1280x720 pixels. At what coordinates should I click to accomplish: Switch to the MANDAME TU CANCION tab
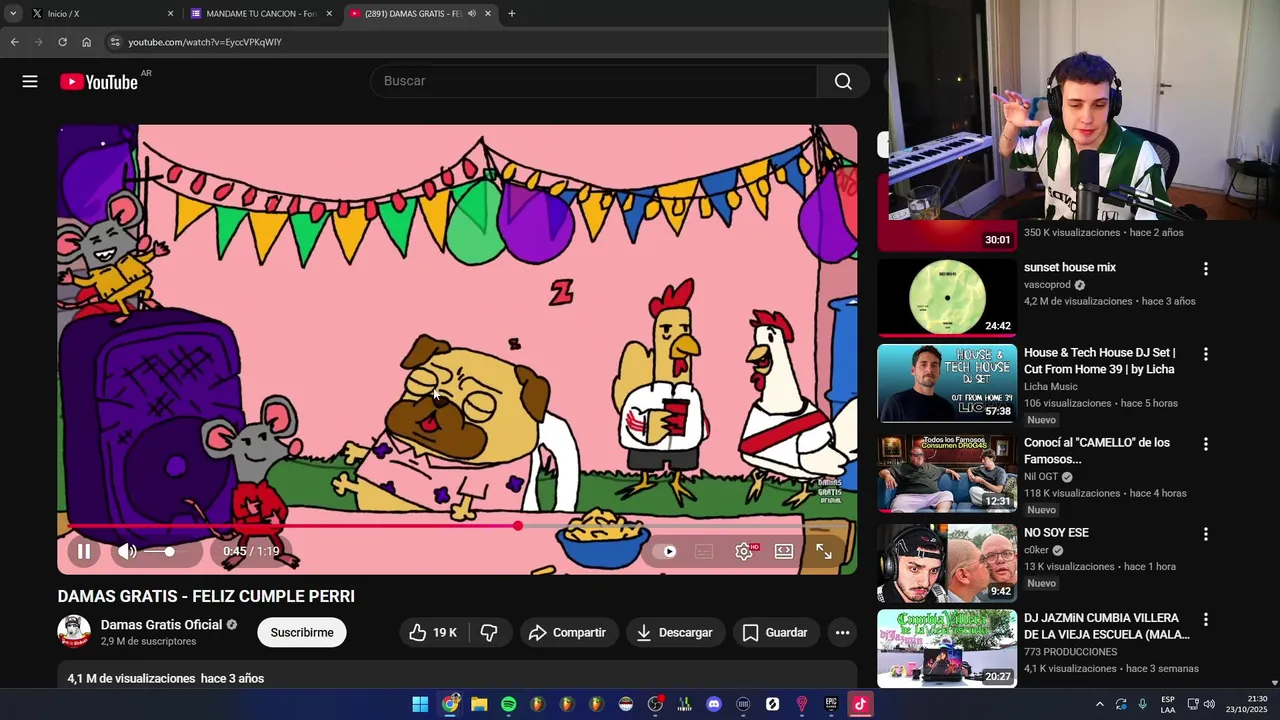262,14
